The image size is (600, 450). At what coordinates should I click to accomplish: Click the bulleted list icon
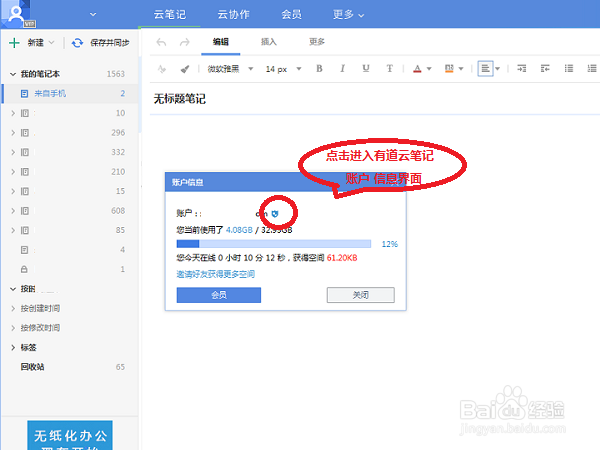pos(569,68)
